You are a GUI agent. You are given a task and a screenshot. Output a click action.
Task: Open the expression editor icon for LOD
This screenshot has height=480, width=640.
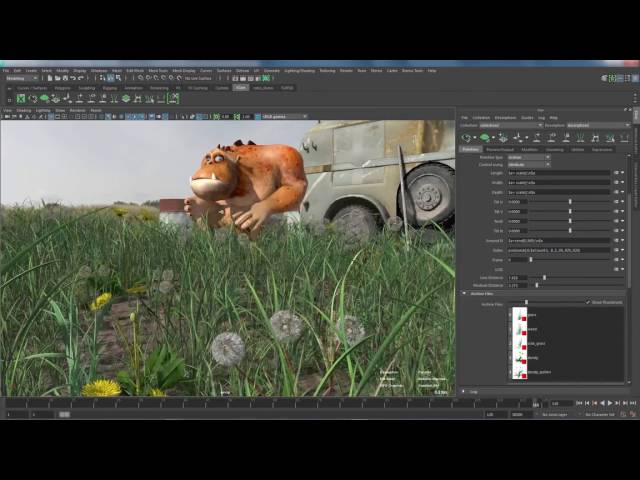point(616,269)
